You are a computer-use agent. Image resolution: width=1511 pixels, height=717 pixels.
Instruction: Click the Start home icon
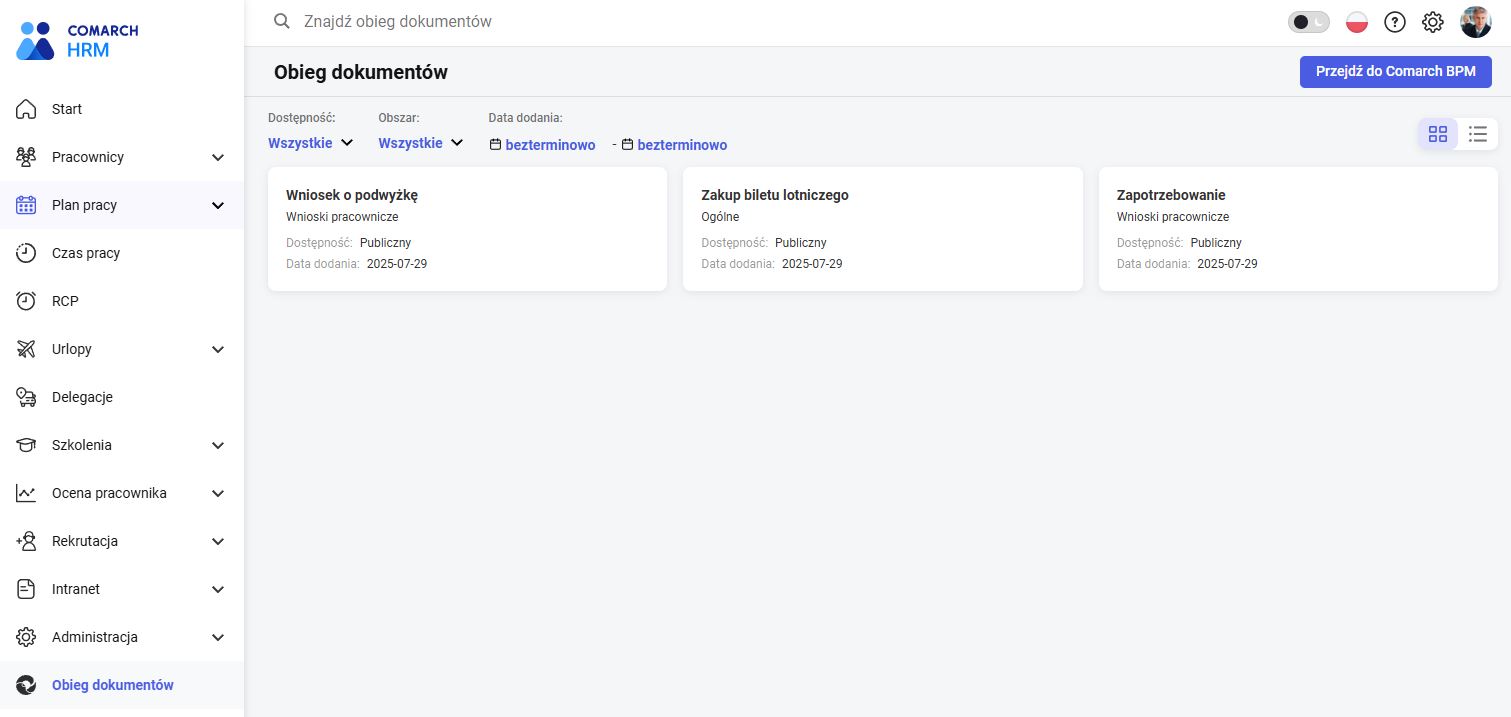pos(27,109)
